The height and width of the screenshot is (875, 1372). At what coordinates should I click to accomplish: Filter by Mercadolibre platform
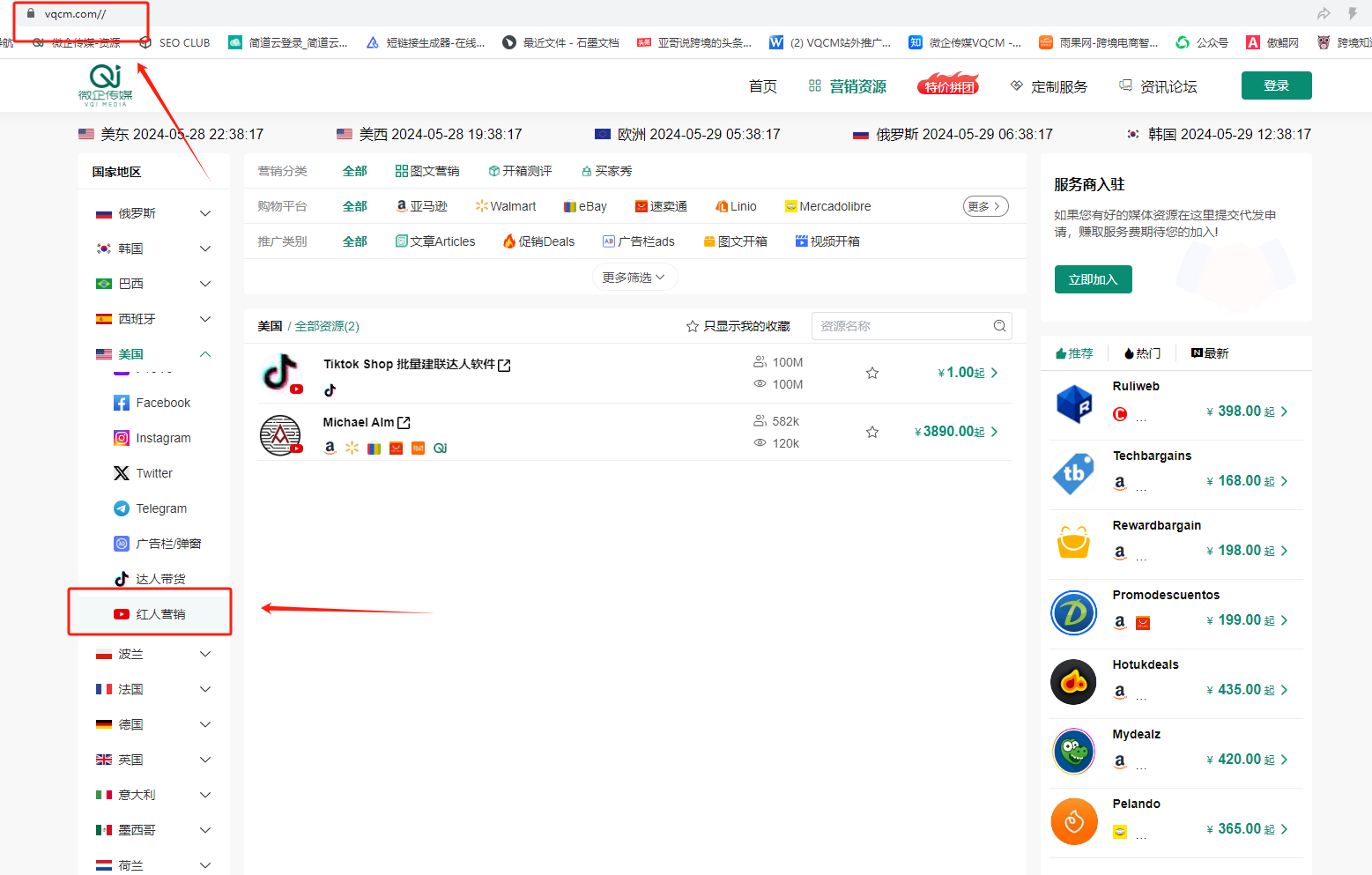pos(828,206)
